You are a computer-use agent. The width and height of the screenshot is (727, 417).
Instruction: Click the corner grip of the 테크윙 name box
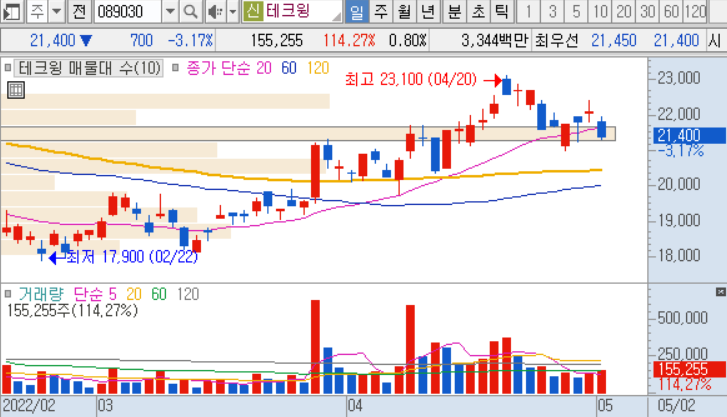pos(337,18)
